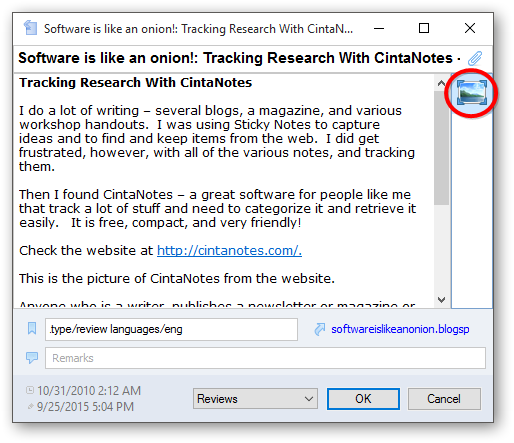The height and width of the screenshot is (443, 514).
Task: Click the vertical scrollbar thumb
Action: tap(441, 148)
